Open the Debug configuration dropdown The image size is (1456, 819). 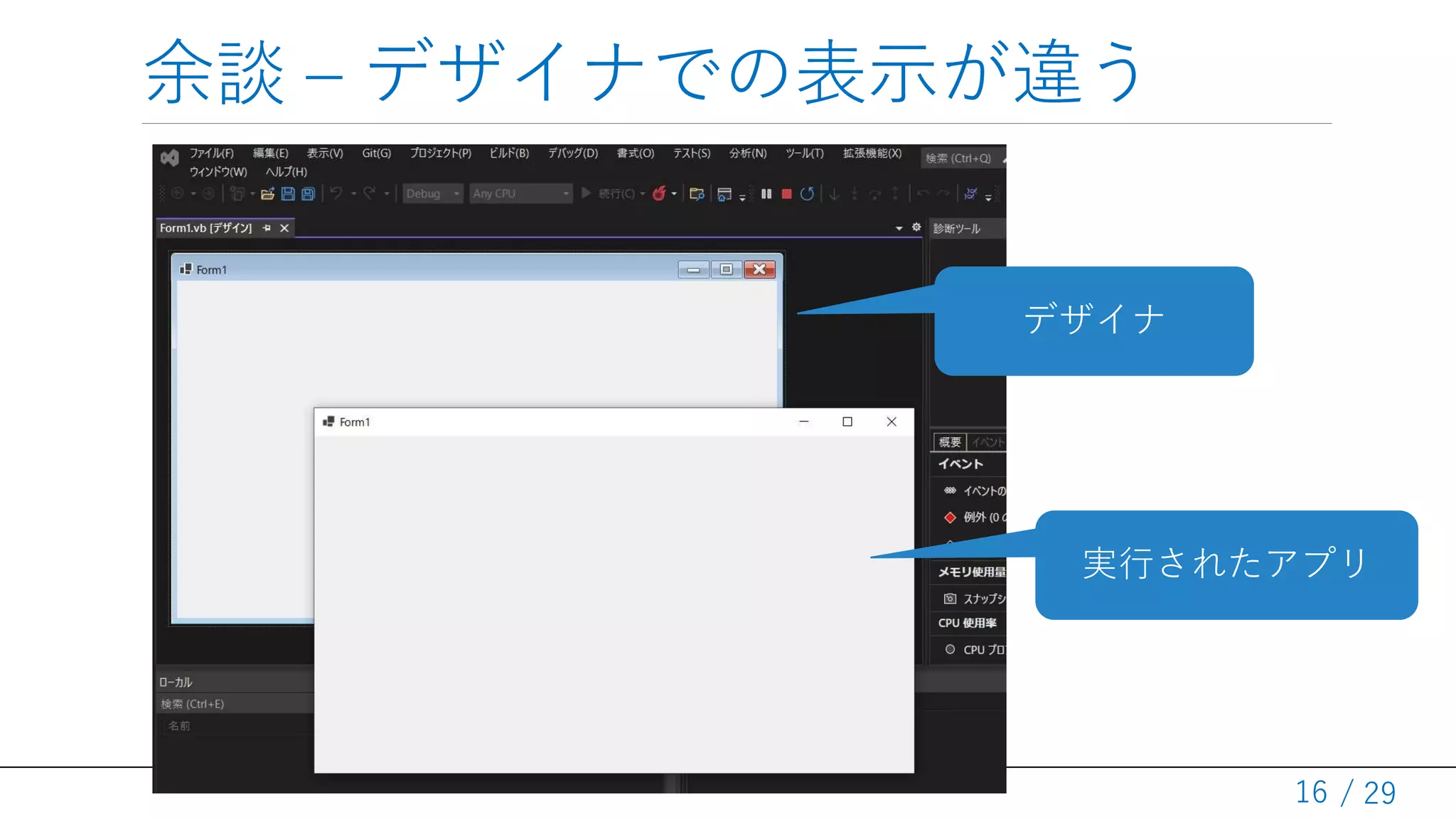(x=433, y=193)
